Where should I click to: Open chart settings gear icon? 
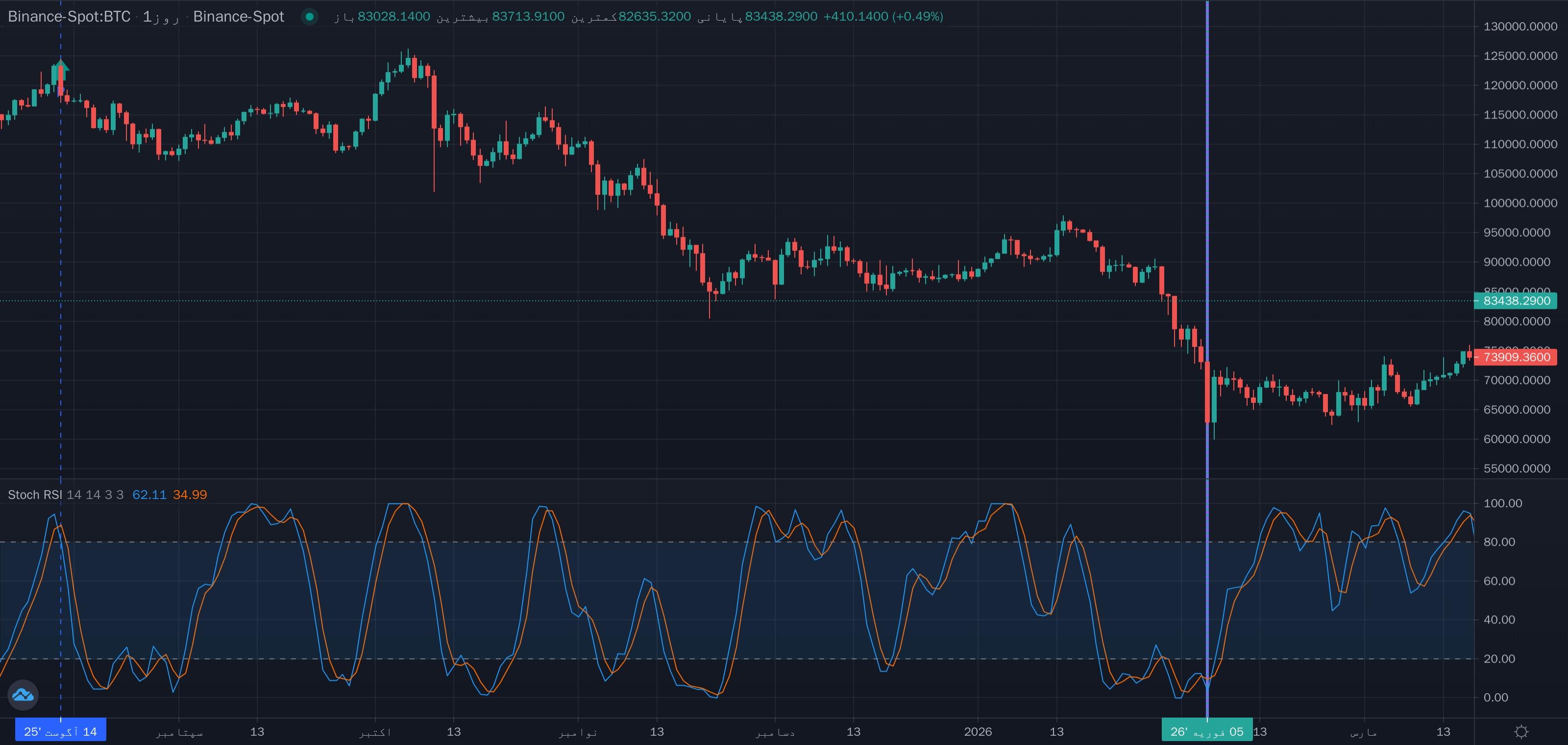[x=1521, y=732]
